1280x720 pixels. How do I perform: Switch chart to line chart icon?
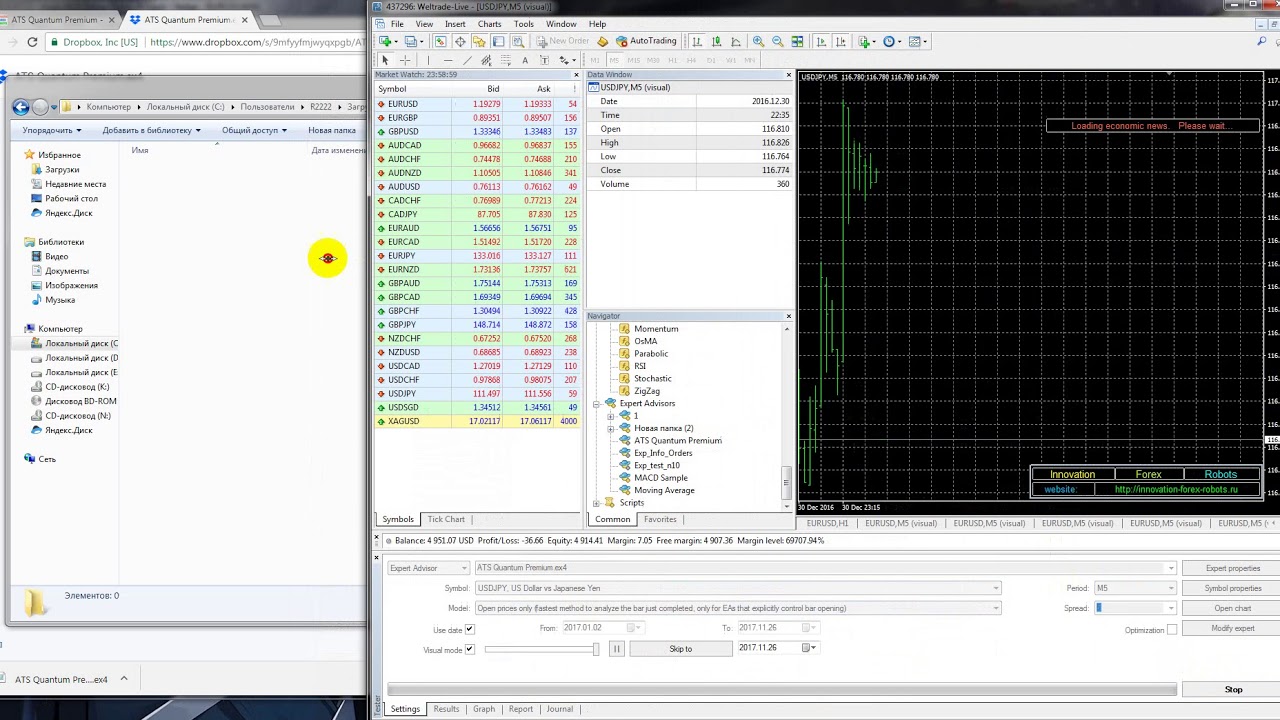pos(736,41)
